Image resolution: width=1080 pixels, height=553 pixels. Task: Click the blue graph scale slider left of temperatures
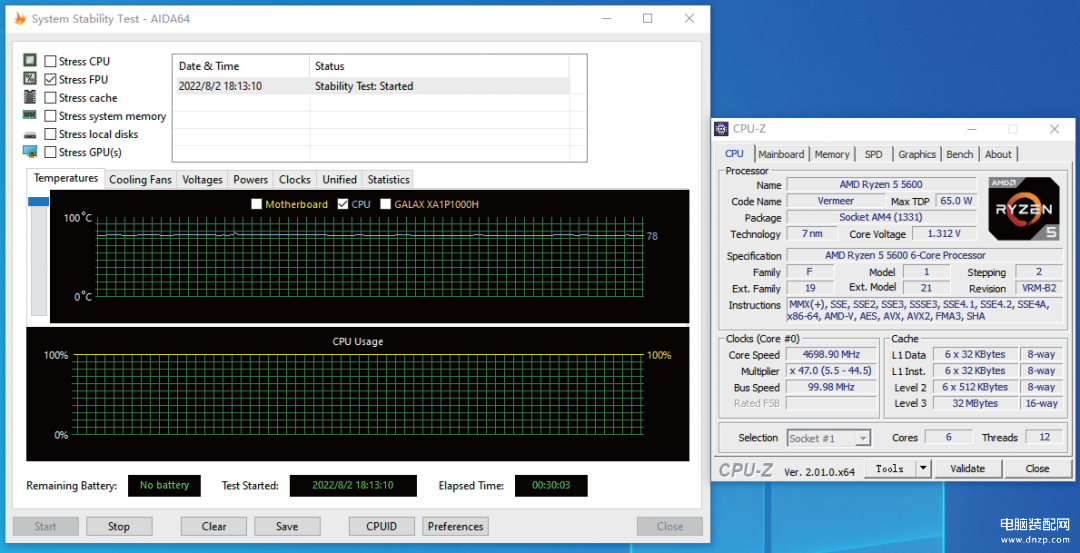[38, 202]
